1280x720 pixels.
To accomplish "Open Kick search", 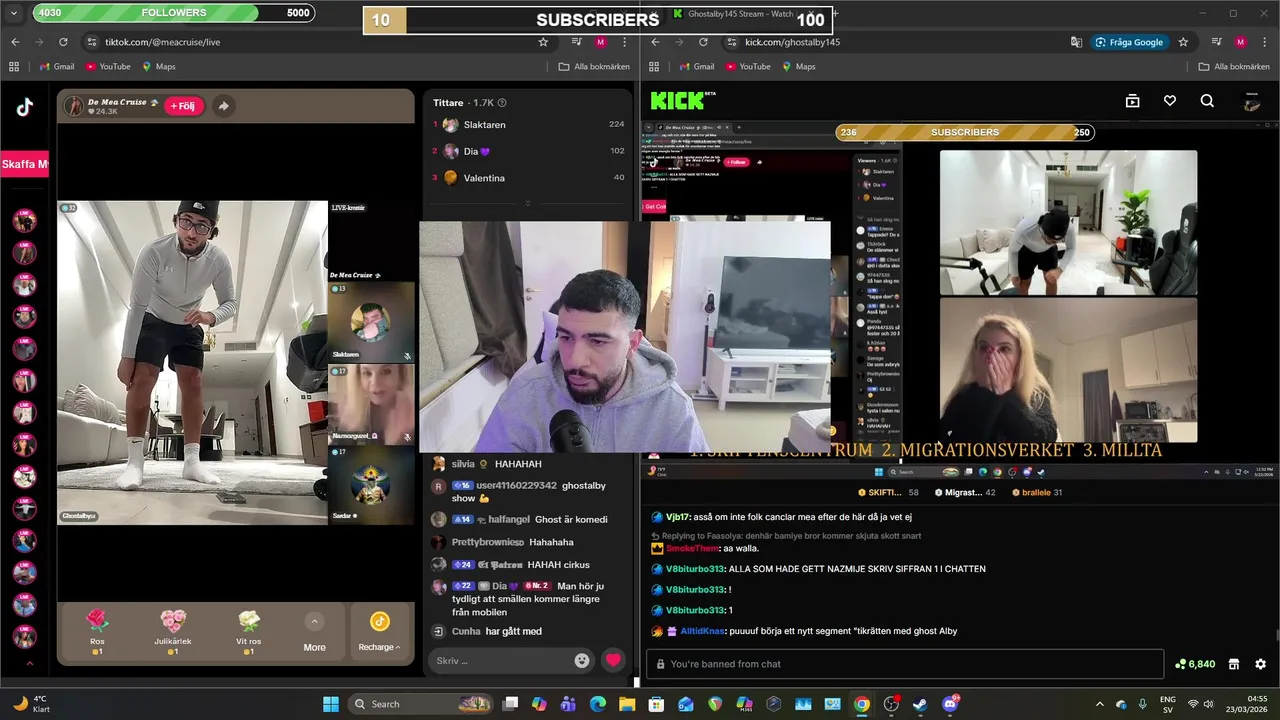I will point(1207,101).
